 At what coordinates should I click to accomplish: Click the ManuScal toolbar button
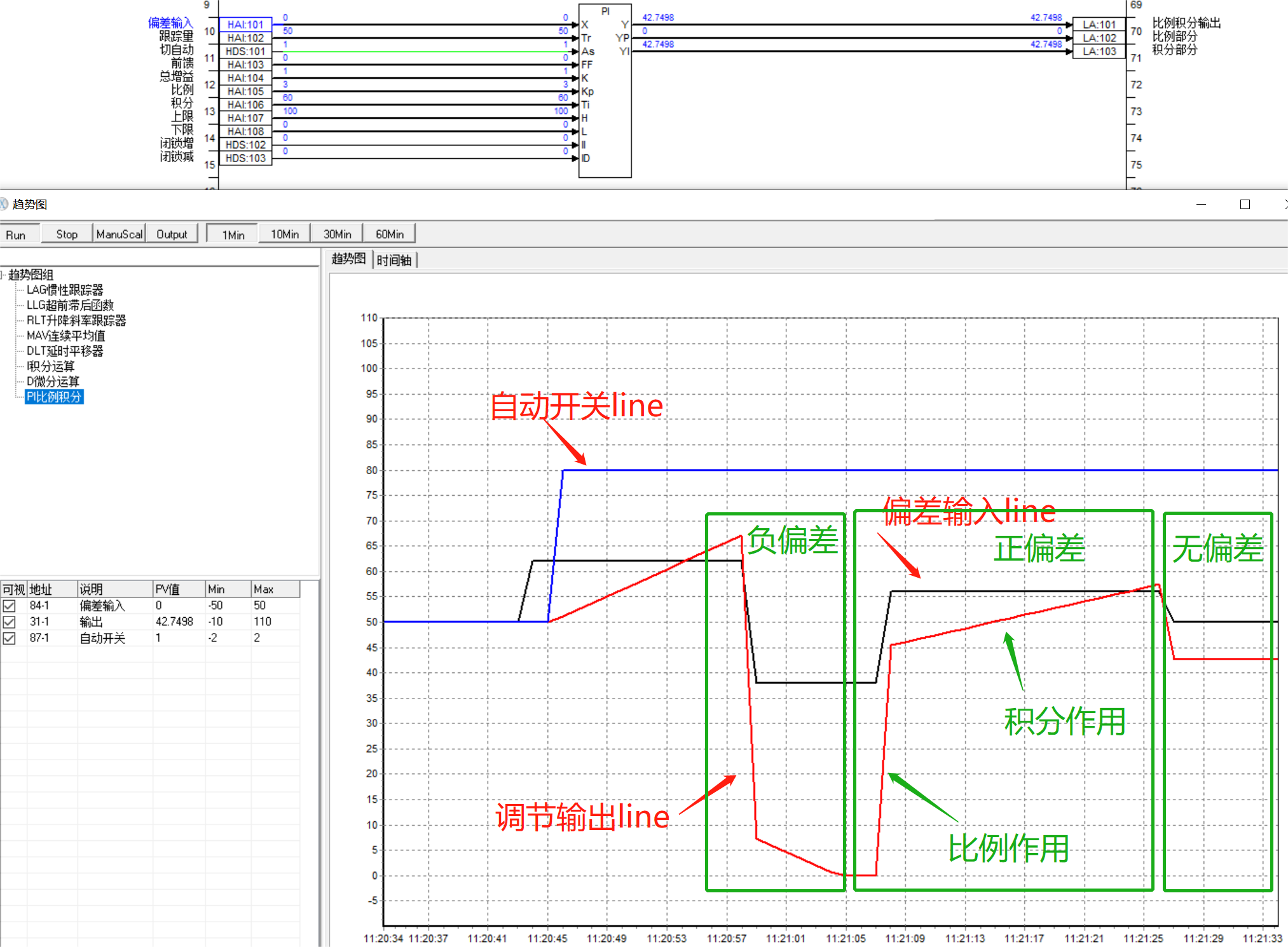coord(119,234)
